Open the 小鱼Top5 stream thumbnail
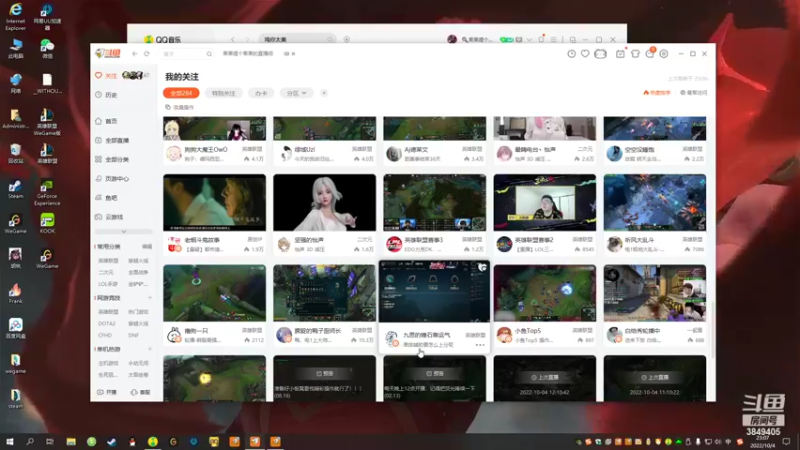This screenshot has height=450, width=800. (545, 293)
